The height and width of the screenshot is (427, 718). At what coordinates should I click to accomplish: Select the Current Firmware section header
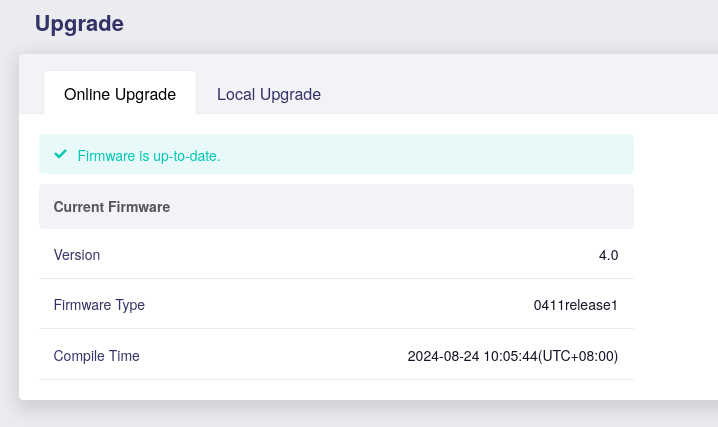click(111, 207)
